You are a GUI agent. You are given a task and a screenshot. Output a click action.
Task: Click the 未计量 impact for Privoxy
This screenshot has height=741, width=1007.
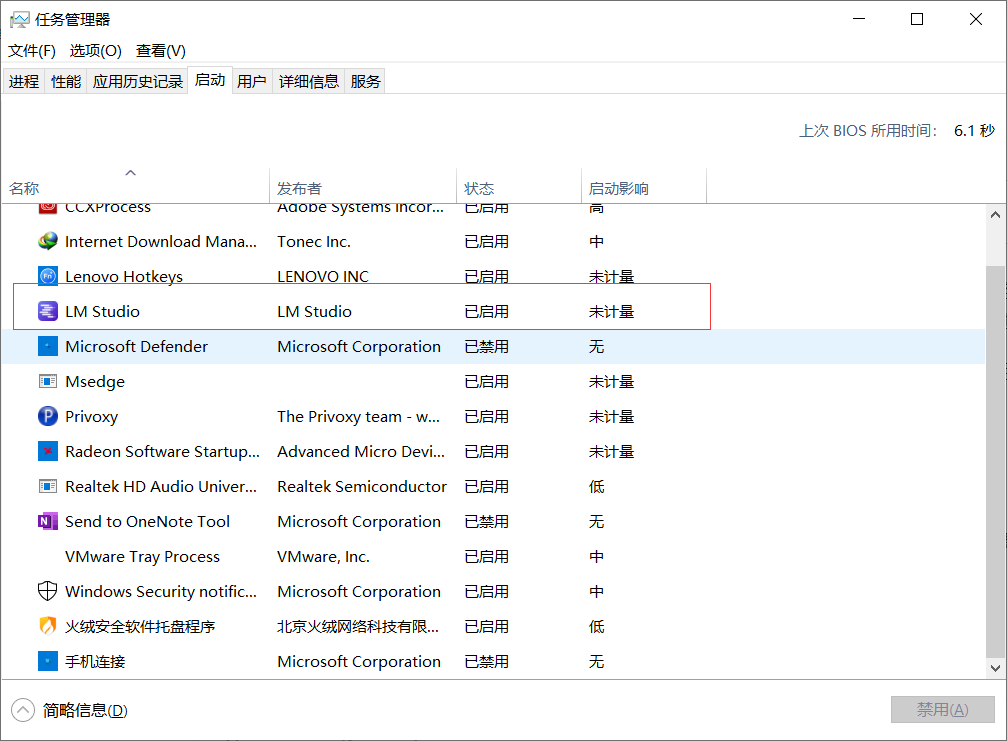[611, 417]
